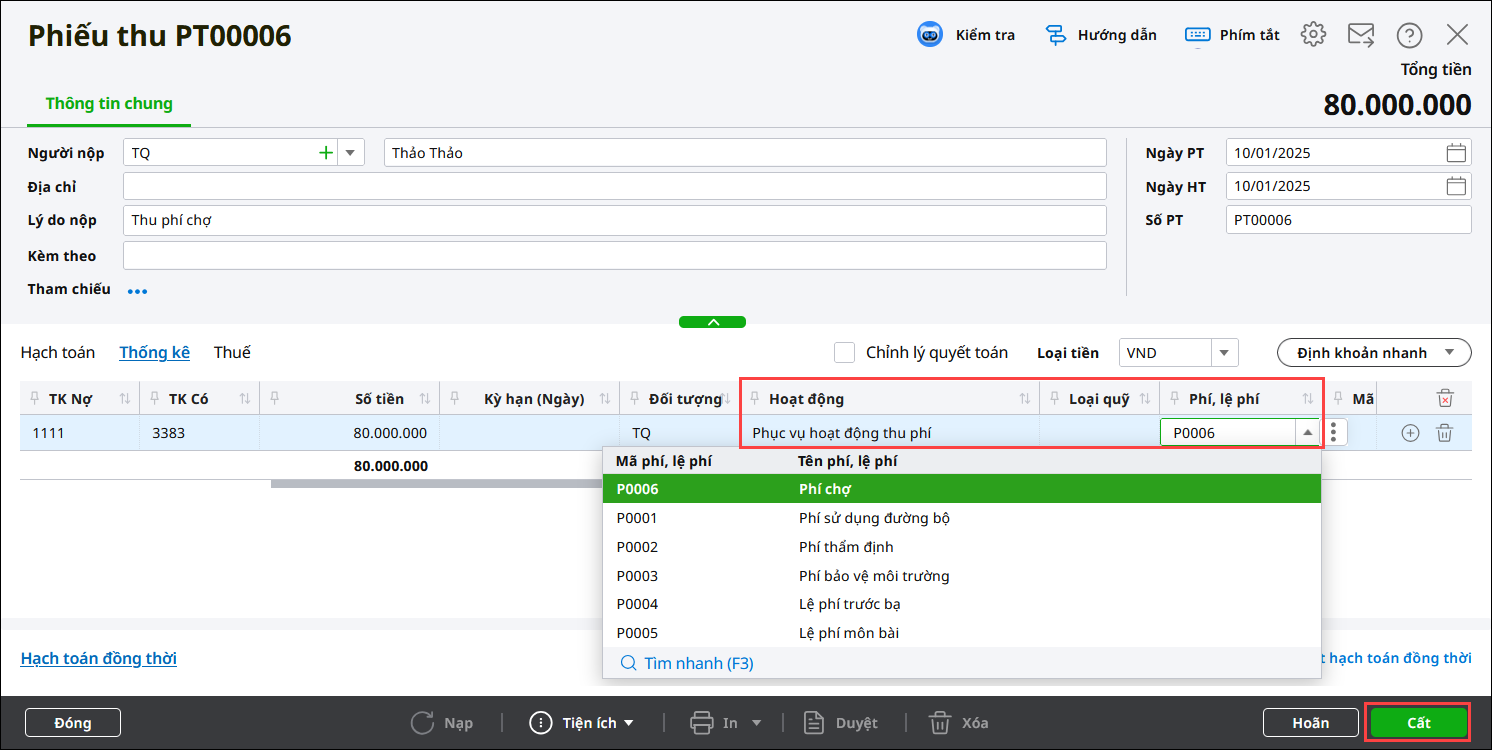The image size is (1492, 750).
Task: Click the add row plus icon
Action: pos(1410,433)
